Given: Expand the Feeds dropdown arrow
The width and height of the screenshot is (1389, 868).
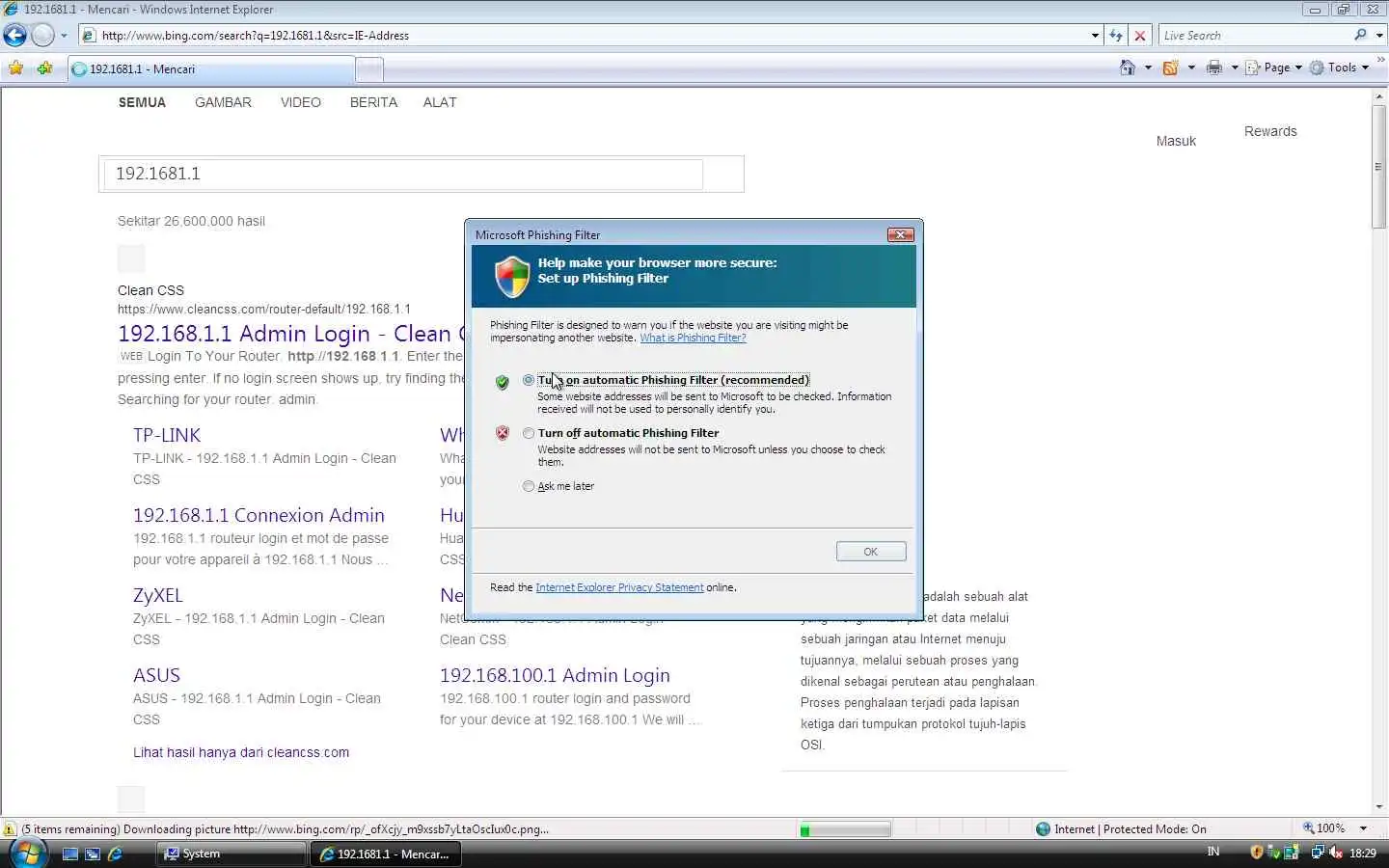Looking at the screenshot, I should click(x=1190, y=68).
